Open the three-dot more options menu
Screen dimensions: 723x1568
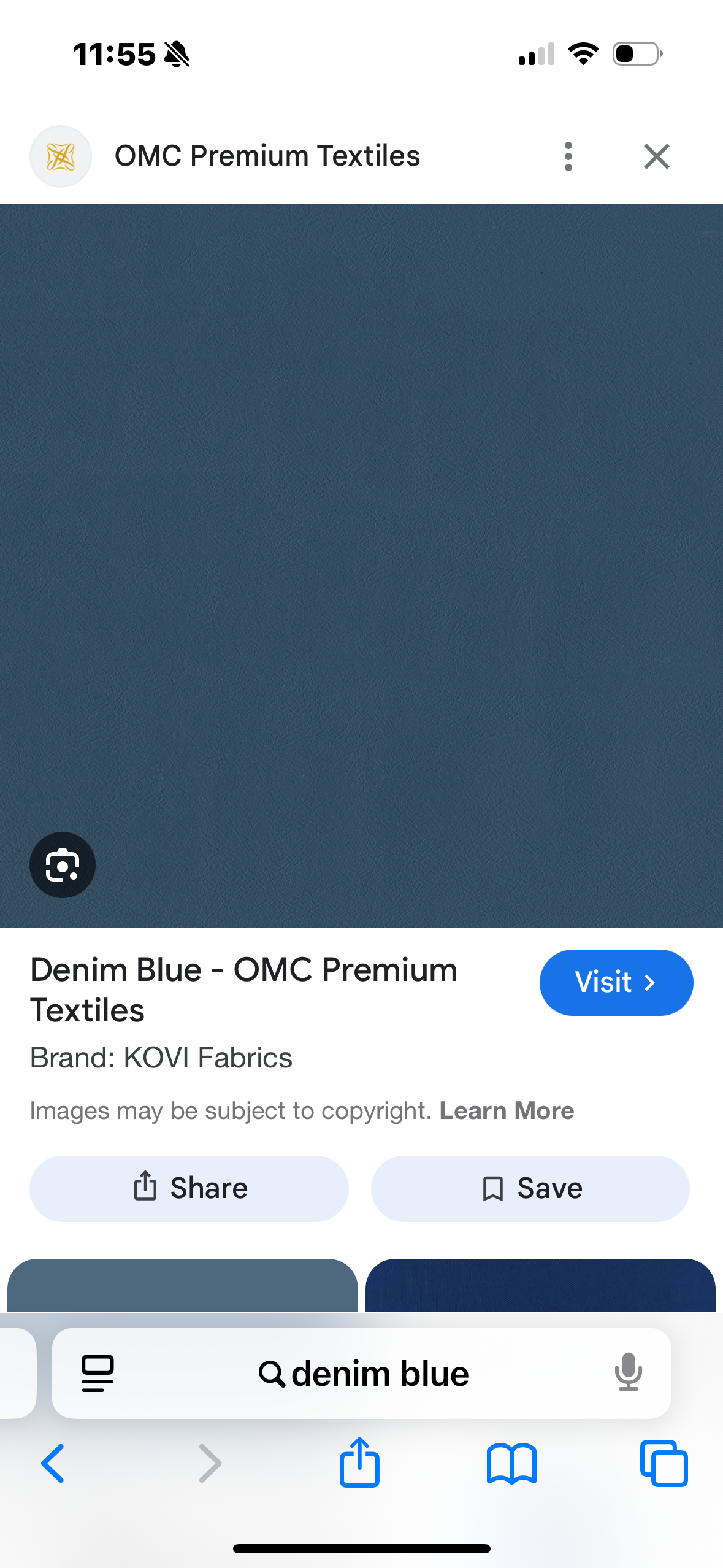pos(568,156)
